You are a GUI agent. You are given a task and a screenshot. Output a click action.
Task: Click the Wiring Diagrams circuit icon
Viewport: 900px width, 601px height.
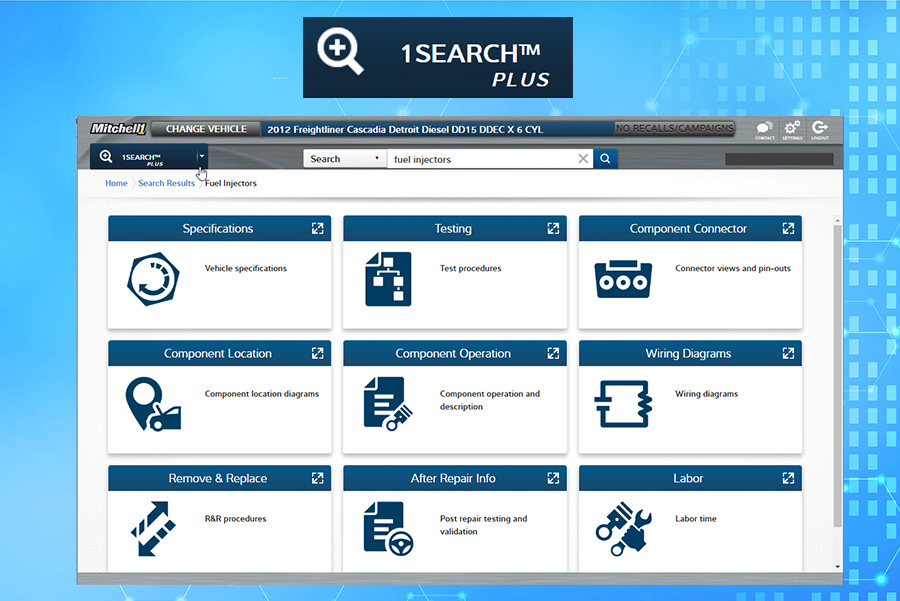tap(622, 403)
